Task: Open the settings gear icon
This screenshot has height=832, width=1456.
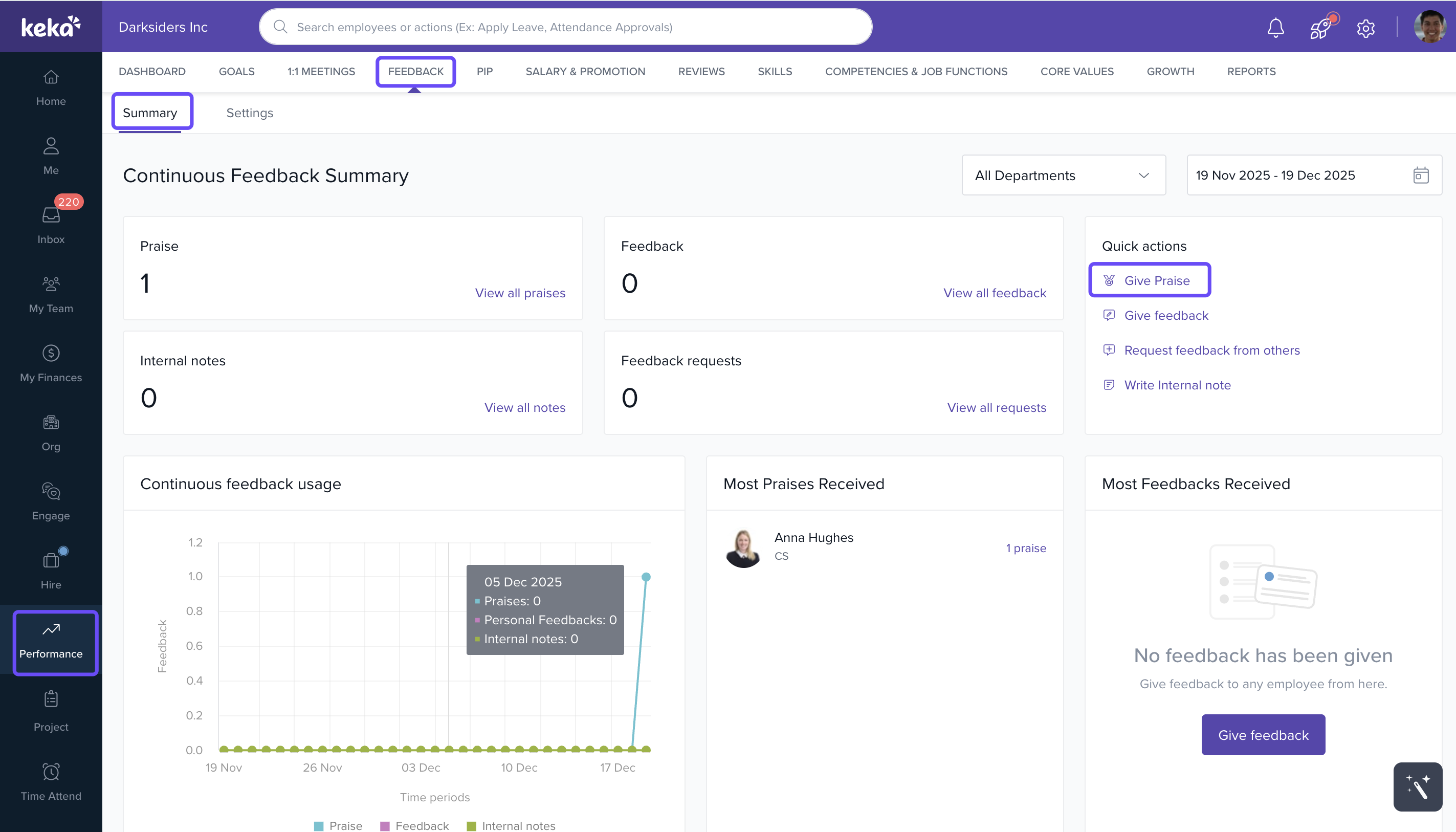Action: point(1365,28)
